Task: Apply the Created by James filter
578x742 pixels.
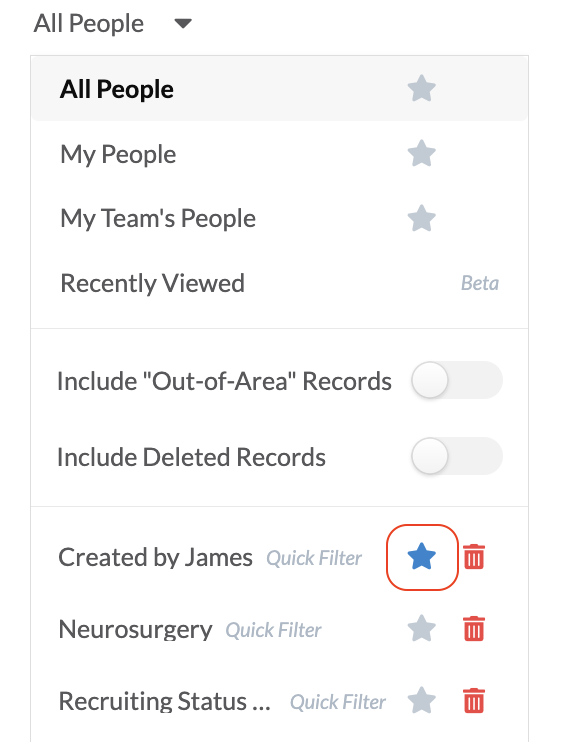Action: [155, 557]
